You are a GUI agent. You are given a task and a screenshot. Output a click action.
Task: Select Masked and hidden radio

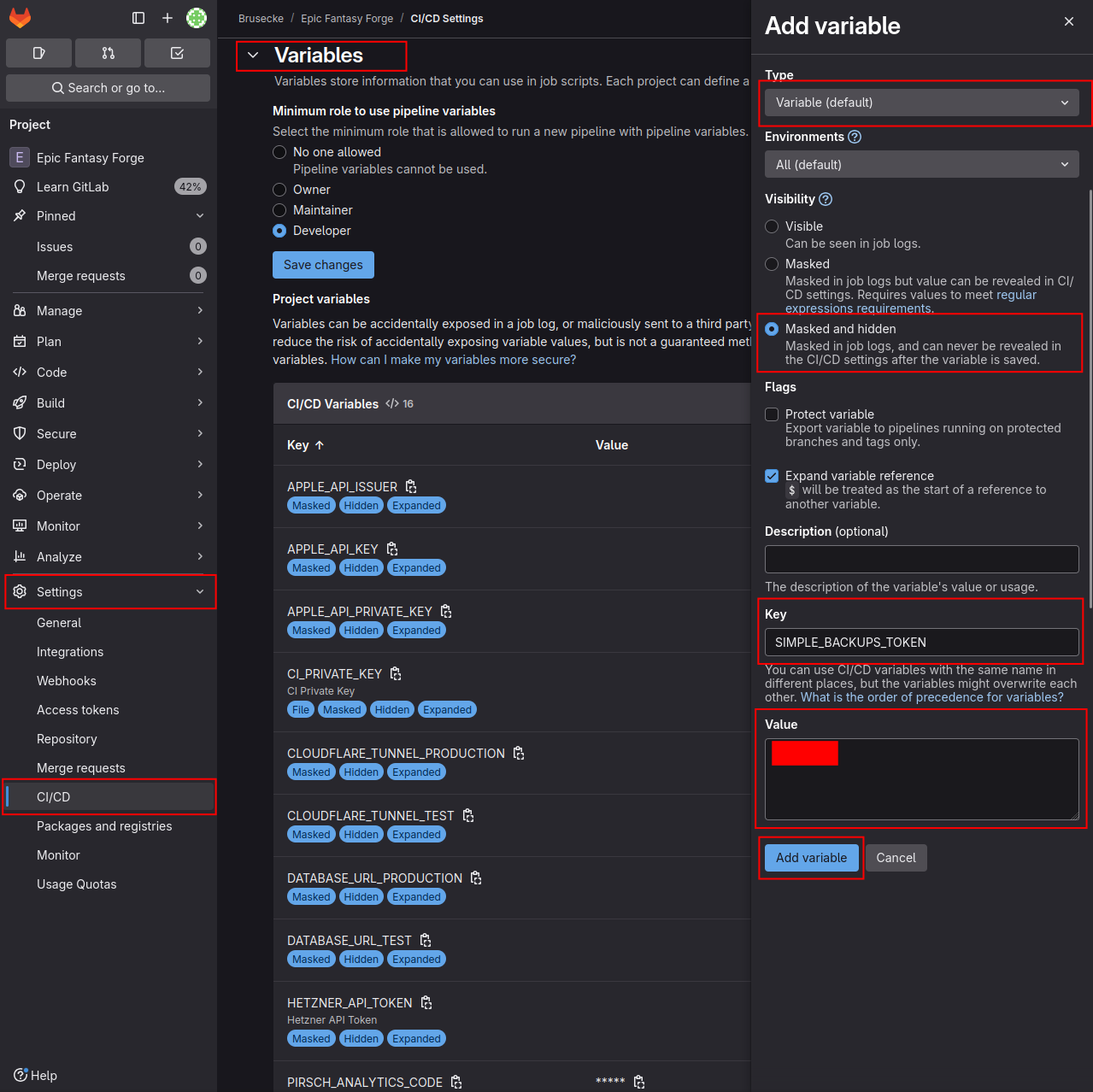pos(772,329)
